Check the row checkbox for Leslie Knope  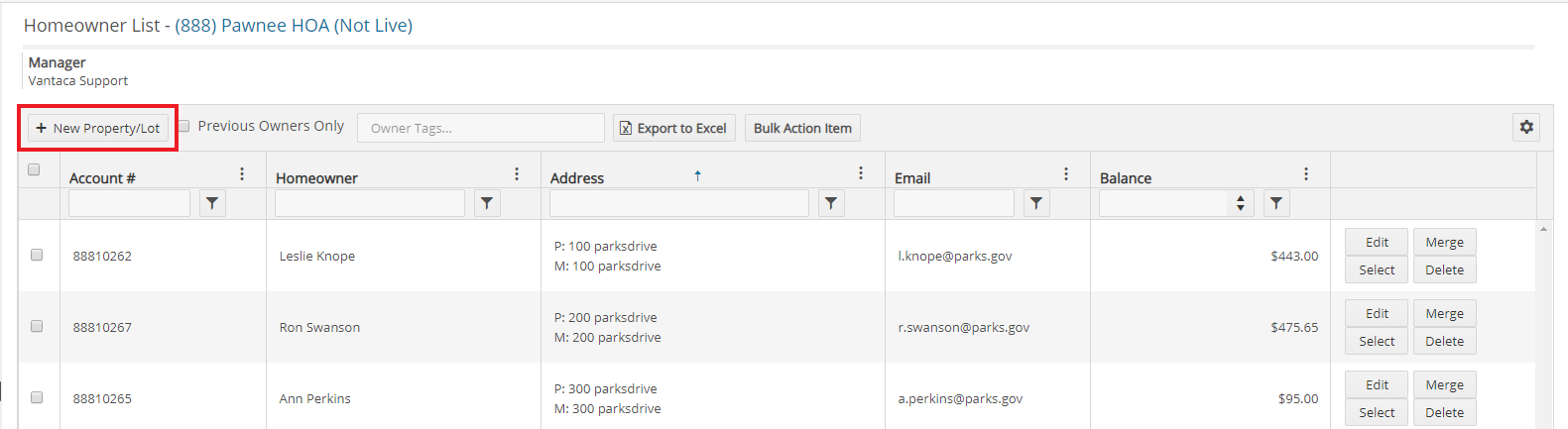point(37,255)
